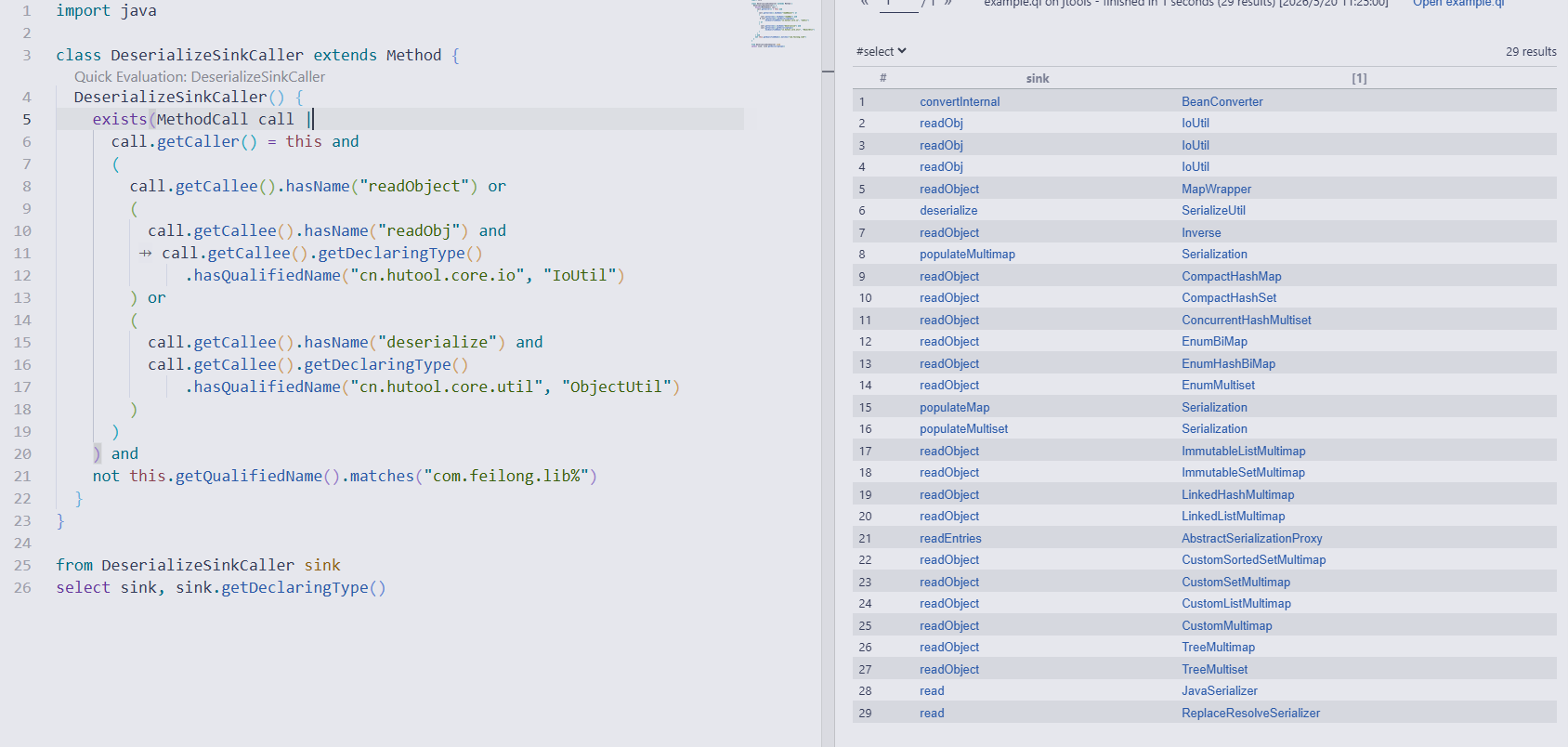Jump to populateMultimap sink in row 8
Screen dimensions: 1568x747
(x=967, y=255)
